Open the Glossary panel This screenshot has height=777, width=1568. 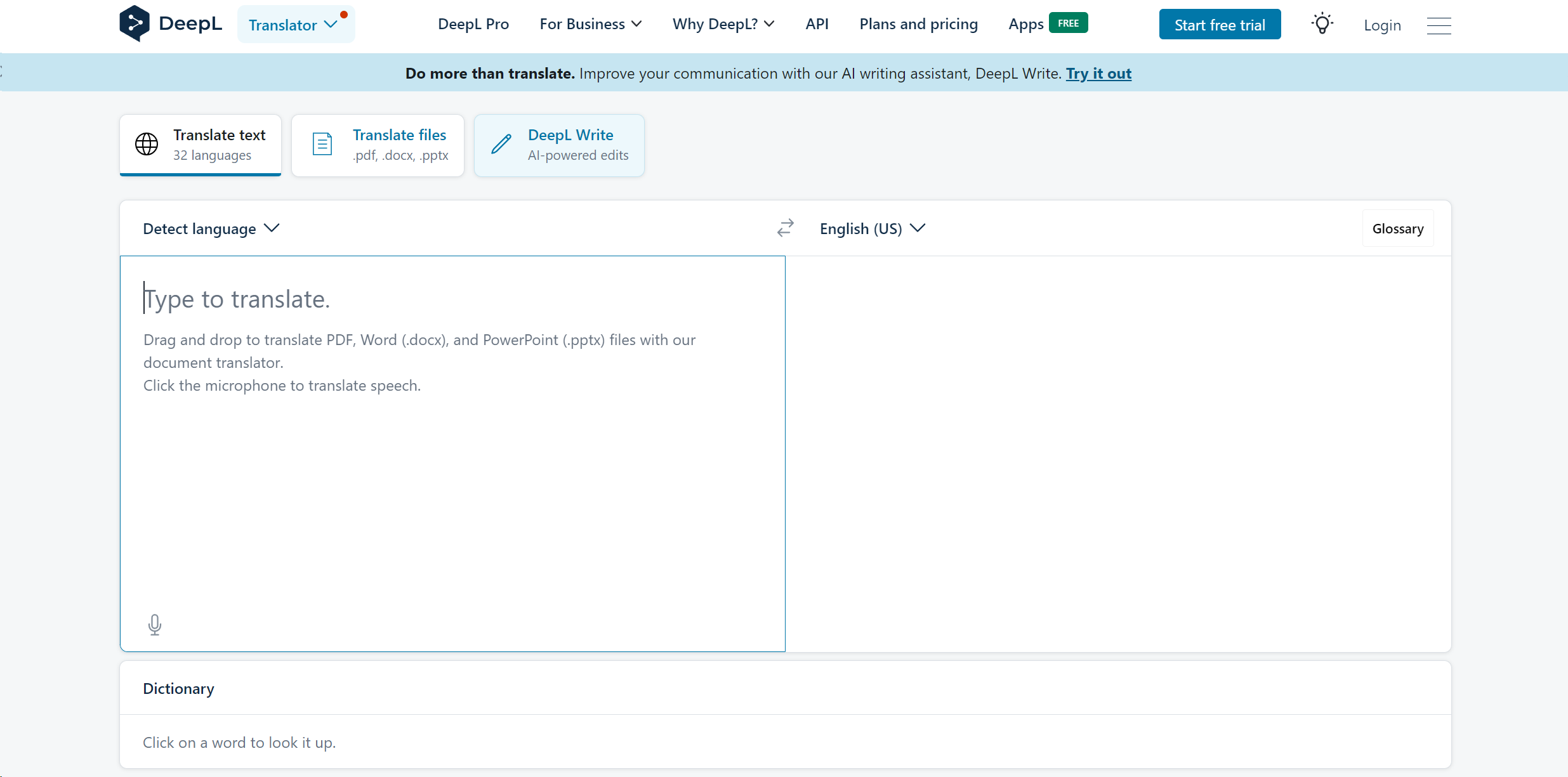click(1398, 228)
